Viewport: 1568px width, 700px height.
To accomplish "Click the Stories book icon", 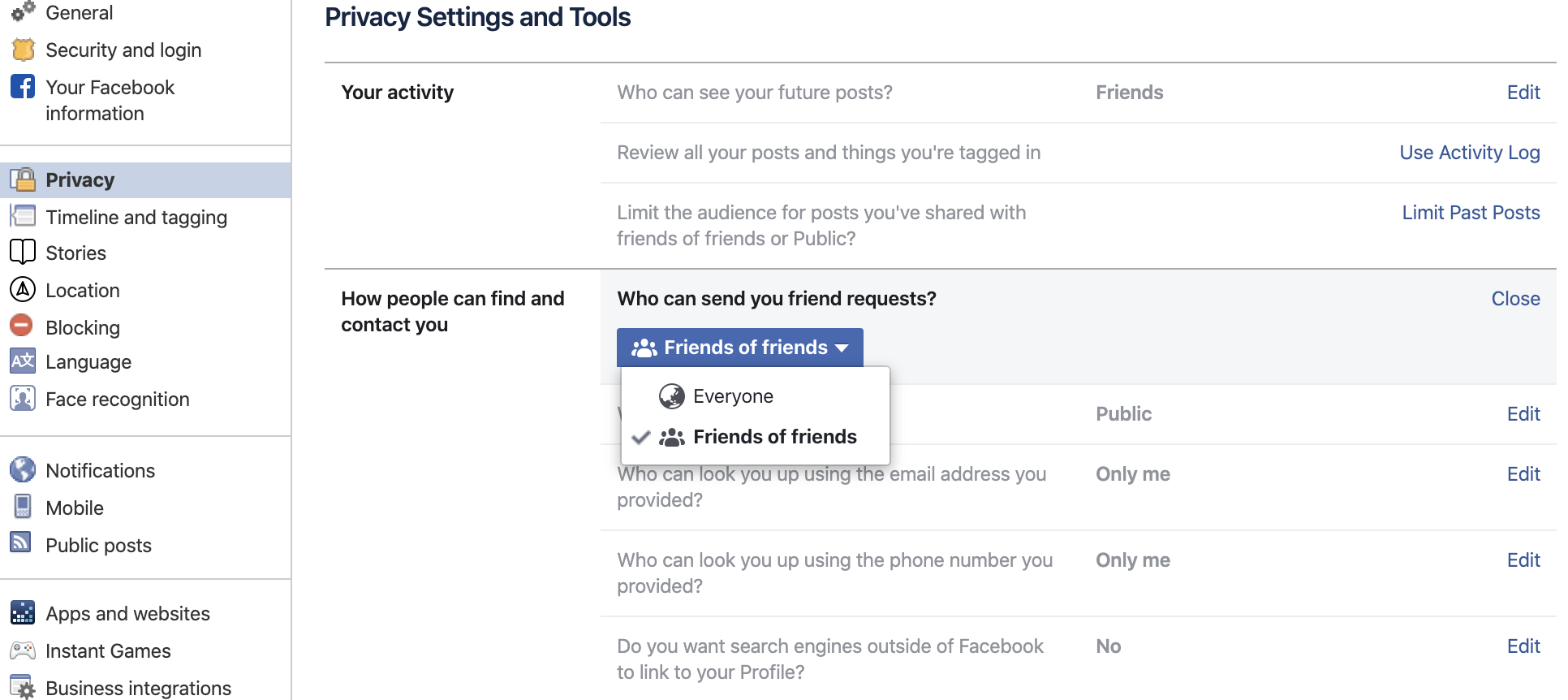I will click(x=23, y=253).
